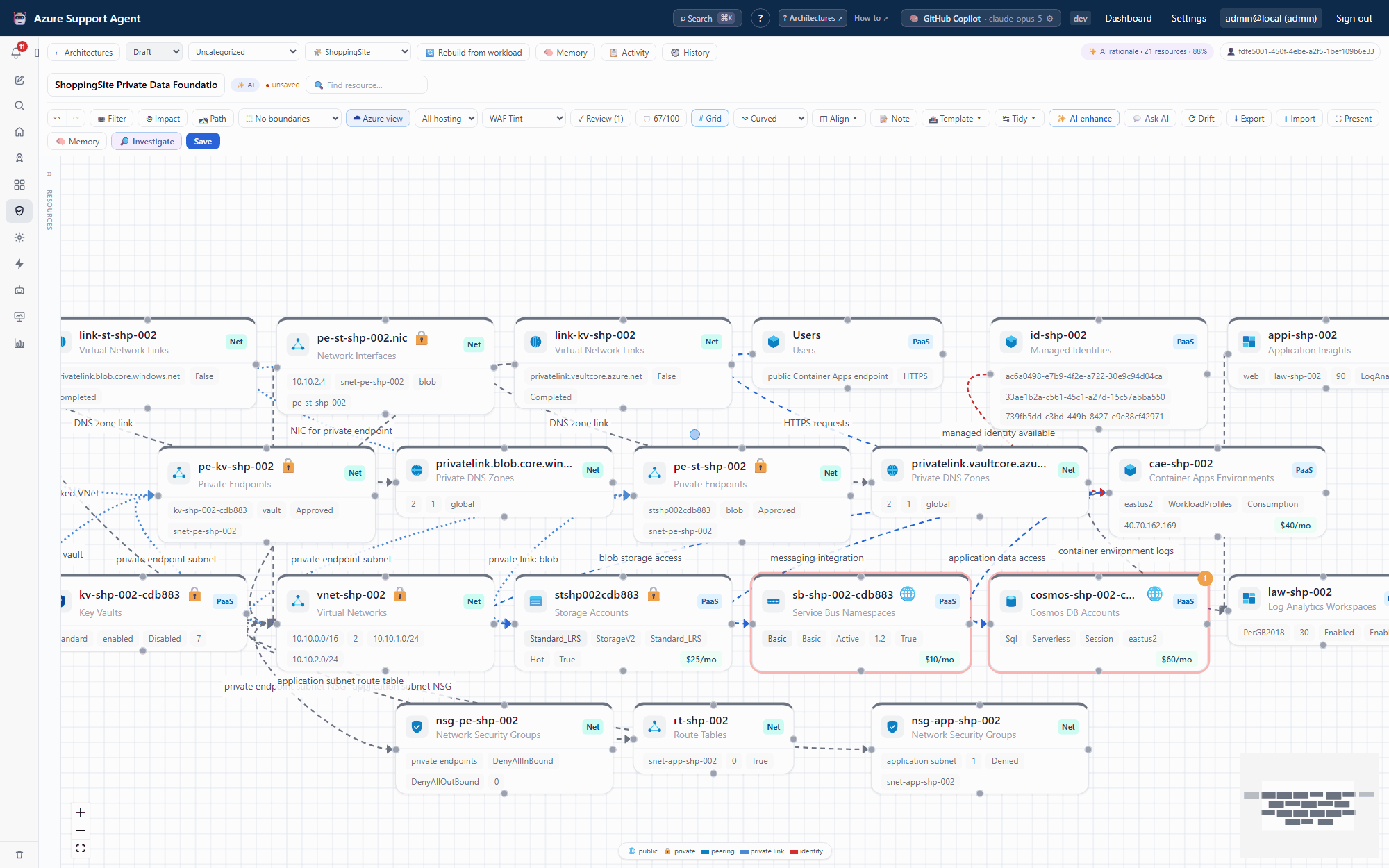
Task: Expand the Template menu
Action: (955, 119)
